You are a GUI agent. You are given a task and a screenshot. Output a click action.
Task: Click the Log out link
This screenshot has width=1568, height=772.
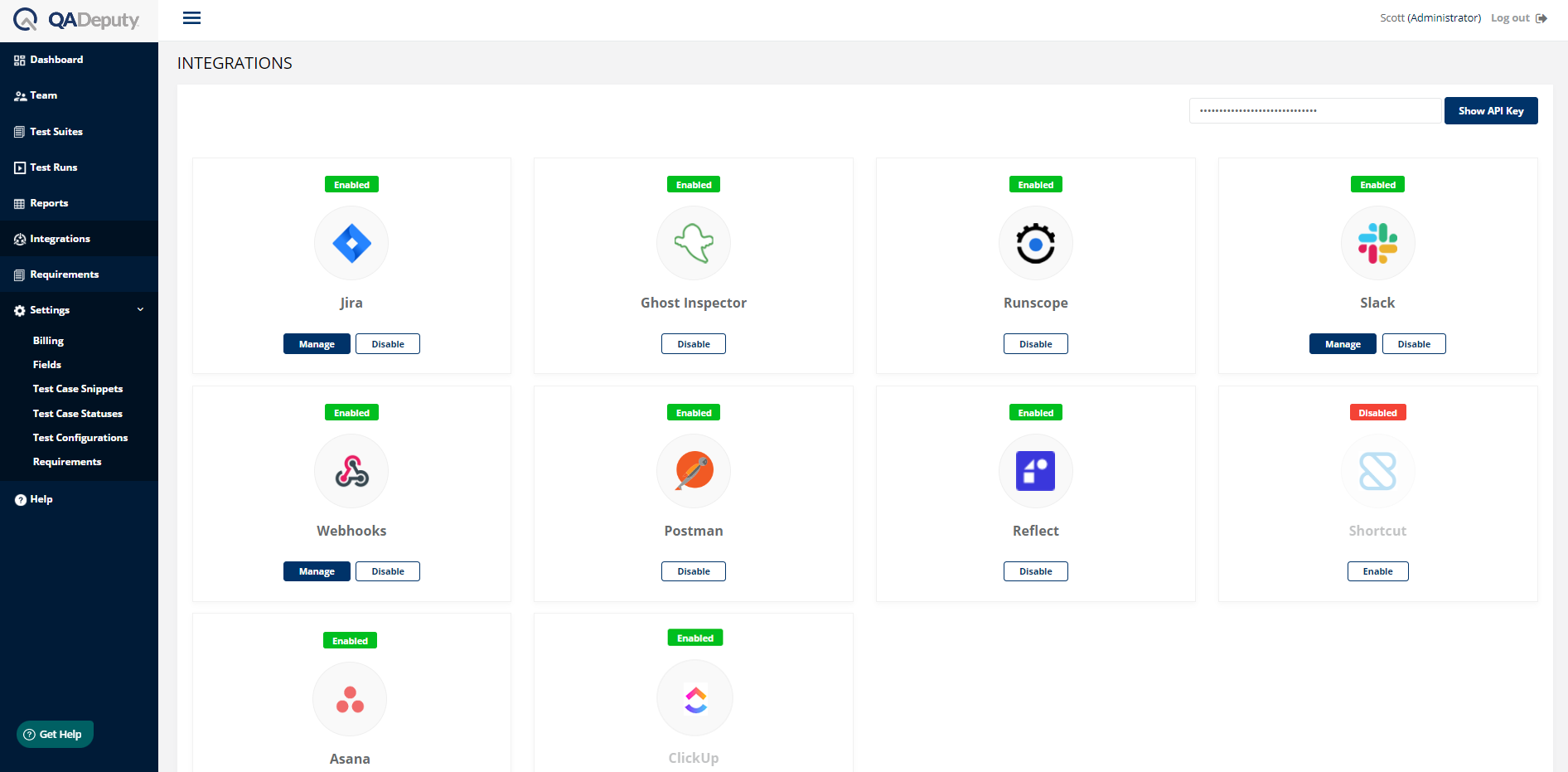1510,18
